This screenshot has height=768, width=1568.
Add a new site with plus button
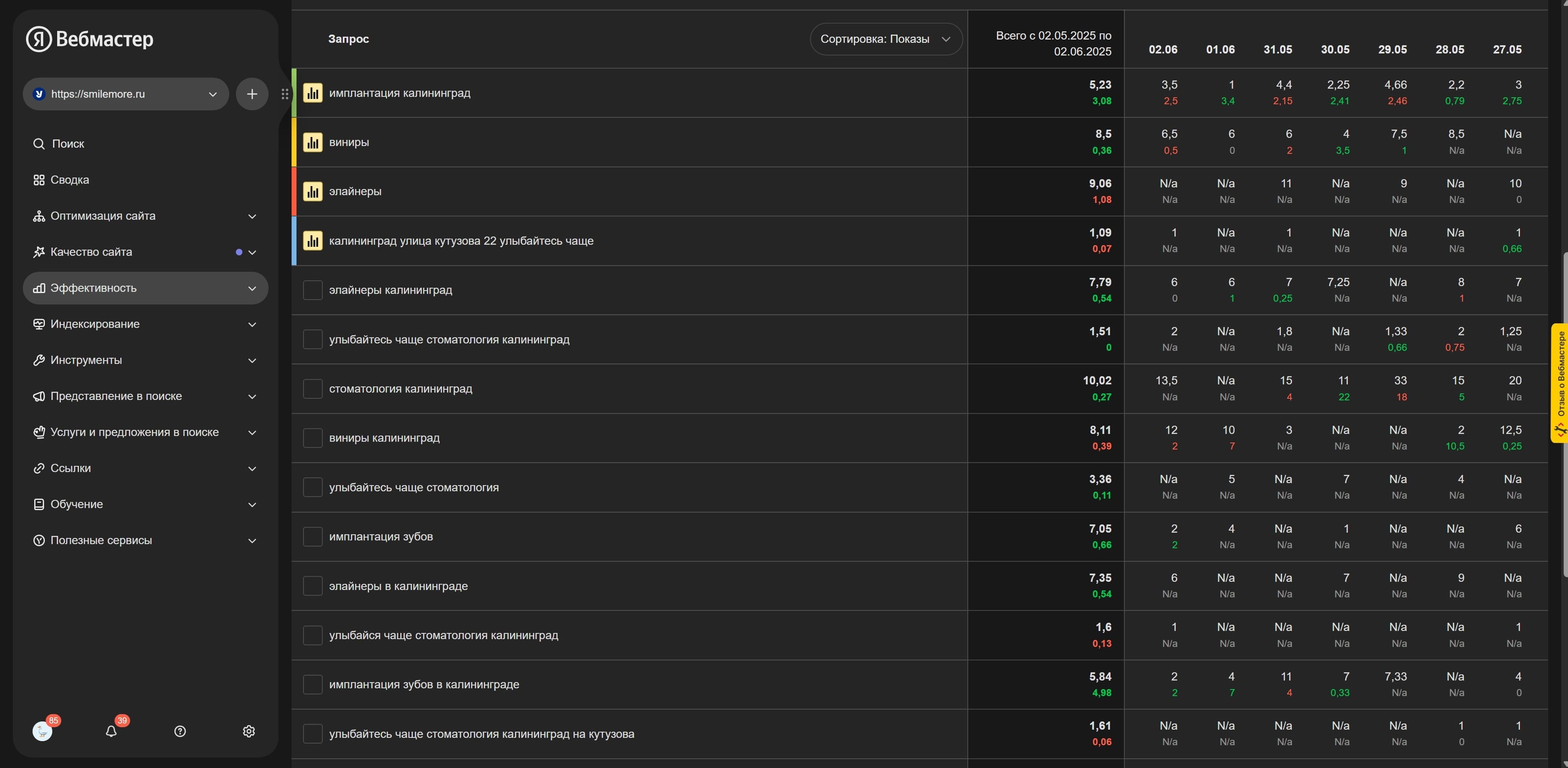pos(252,93)
